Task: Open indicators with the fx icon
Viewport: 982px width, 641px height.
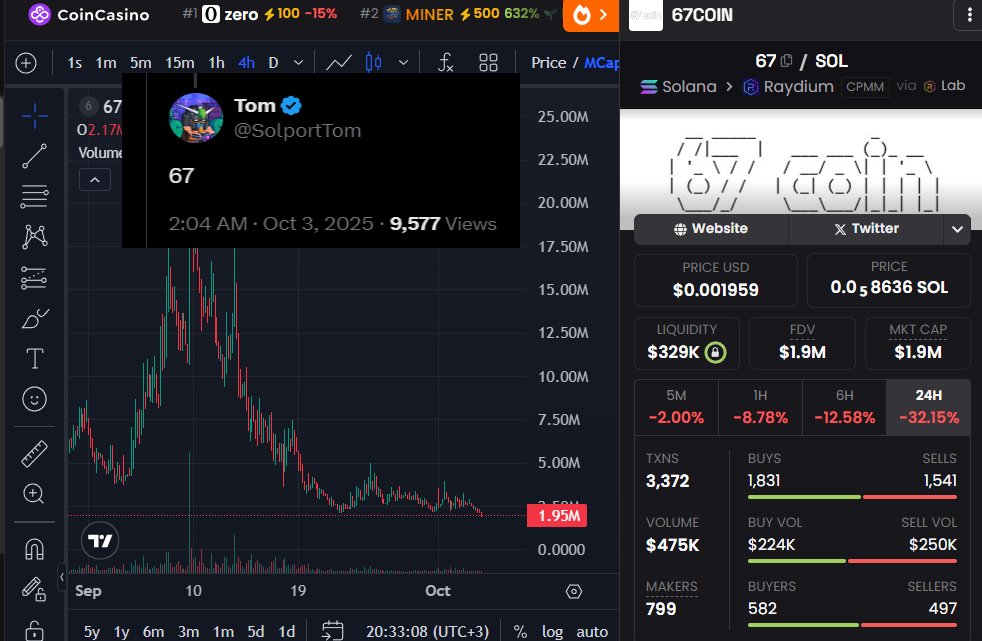Action: click(445, 62)
